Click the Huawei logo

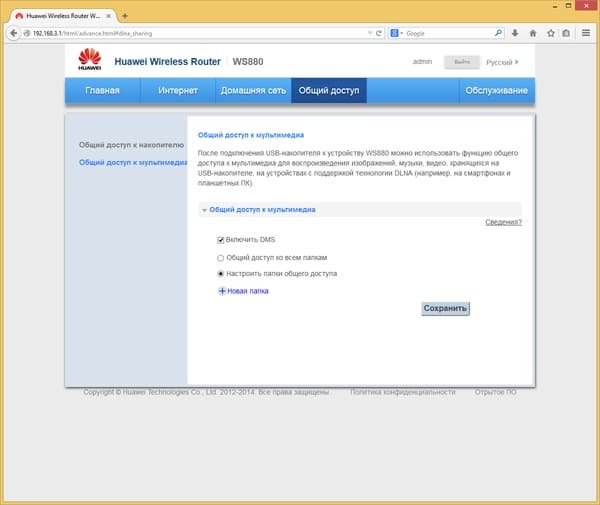pyautogui.click(x=90, y=59)
